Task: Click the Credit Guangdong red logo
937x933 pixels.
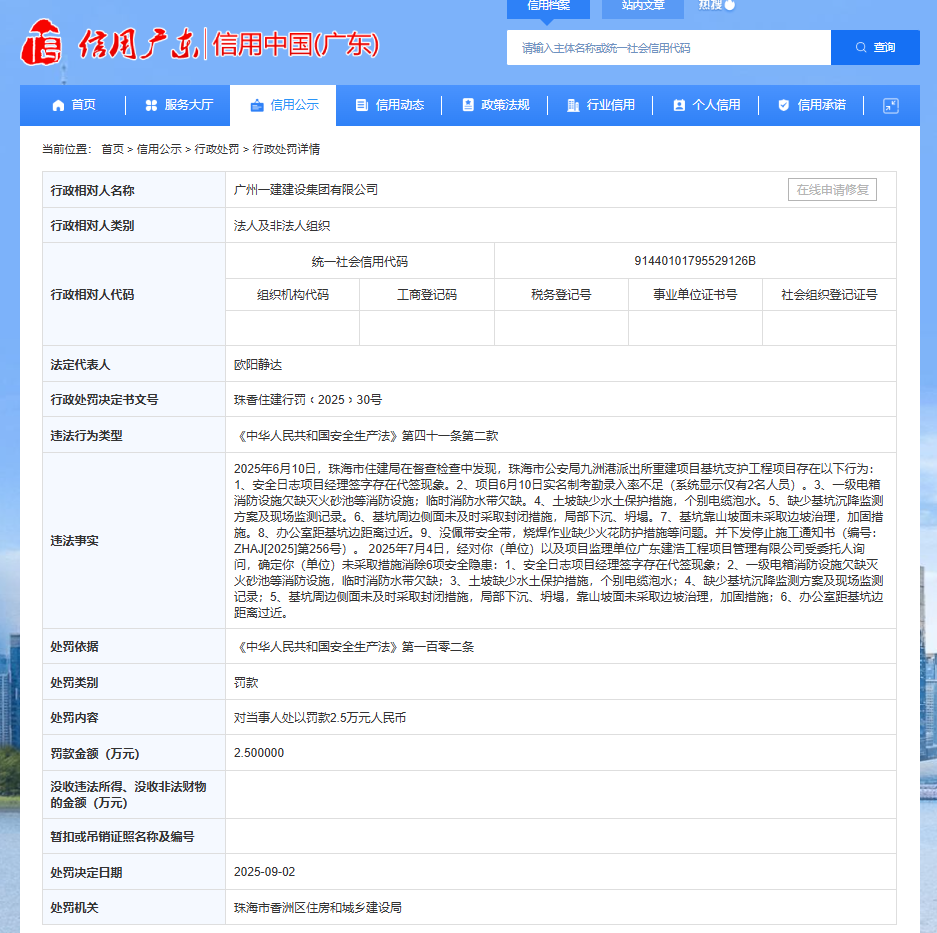Action: tap(41, 43)
